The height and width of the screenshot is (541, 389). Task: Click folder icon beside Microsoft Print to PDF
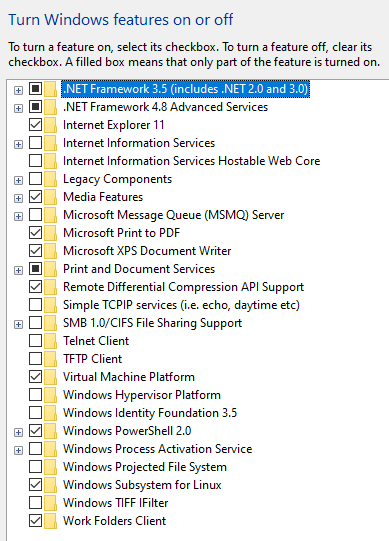point(50,233)
